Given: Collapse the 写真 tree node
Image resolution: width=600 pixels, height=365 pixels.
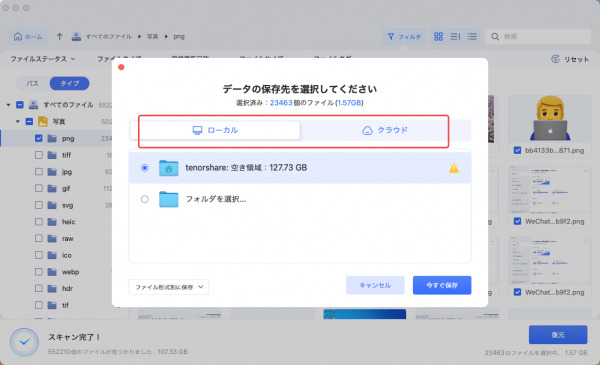Looking at the screenshot, I should pyautogui.click(x=17, y=122).
